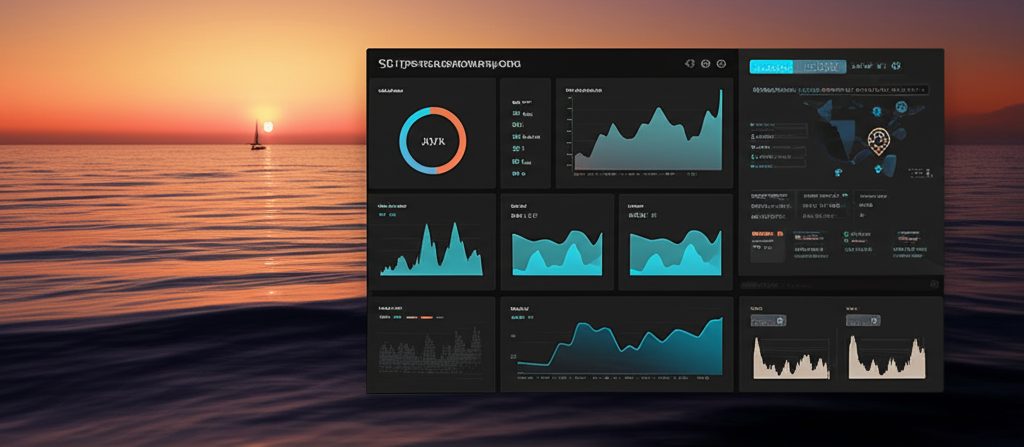Image resolution: width=1024 pixels, height=447 pixels.
Task: Toggle the orange series in bottom-left chart legend
Action: (426, 317)
